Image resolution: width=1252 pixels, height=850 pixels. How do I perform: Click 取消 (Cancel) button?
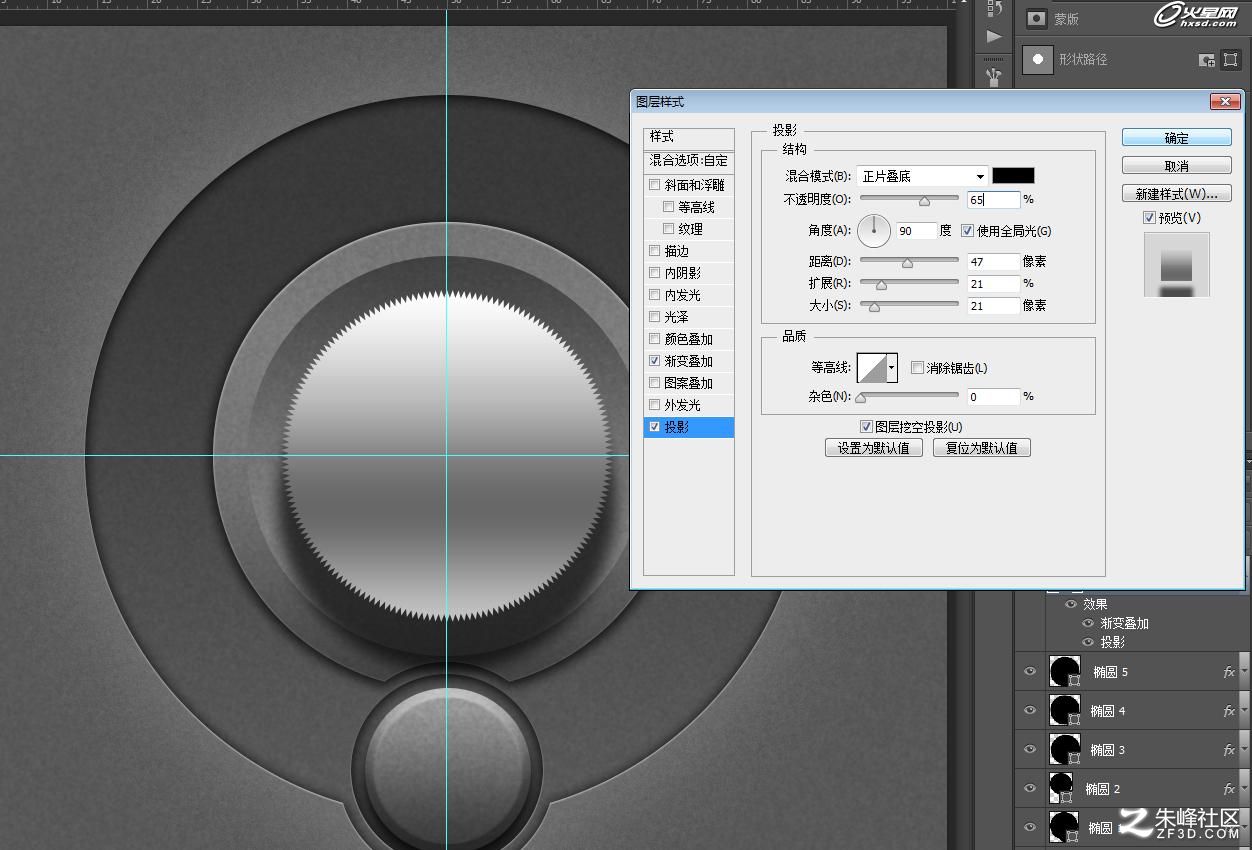(1177, 166)
